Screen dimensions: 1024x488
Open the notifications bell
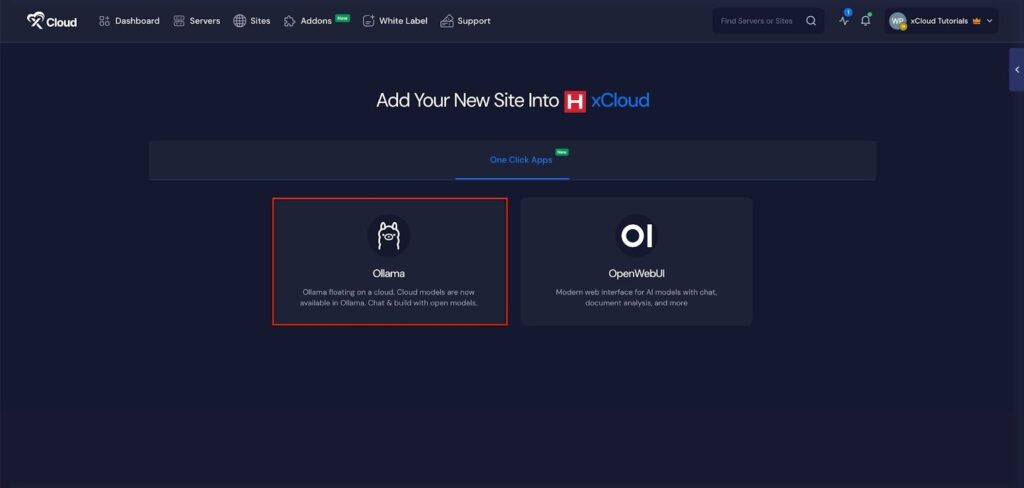point(866,21)
